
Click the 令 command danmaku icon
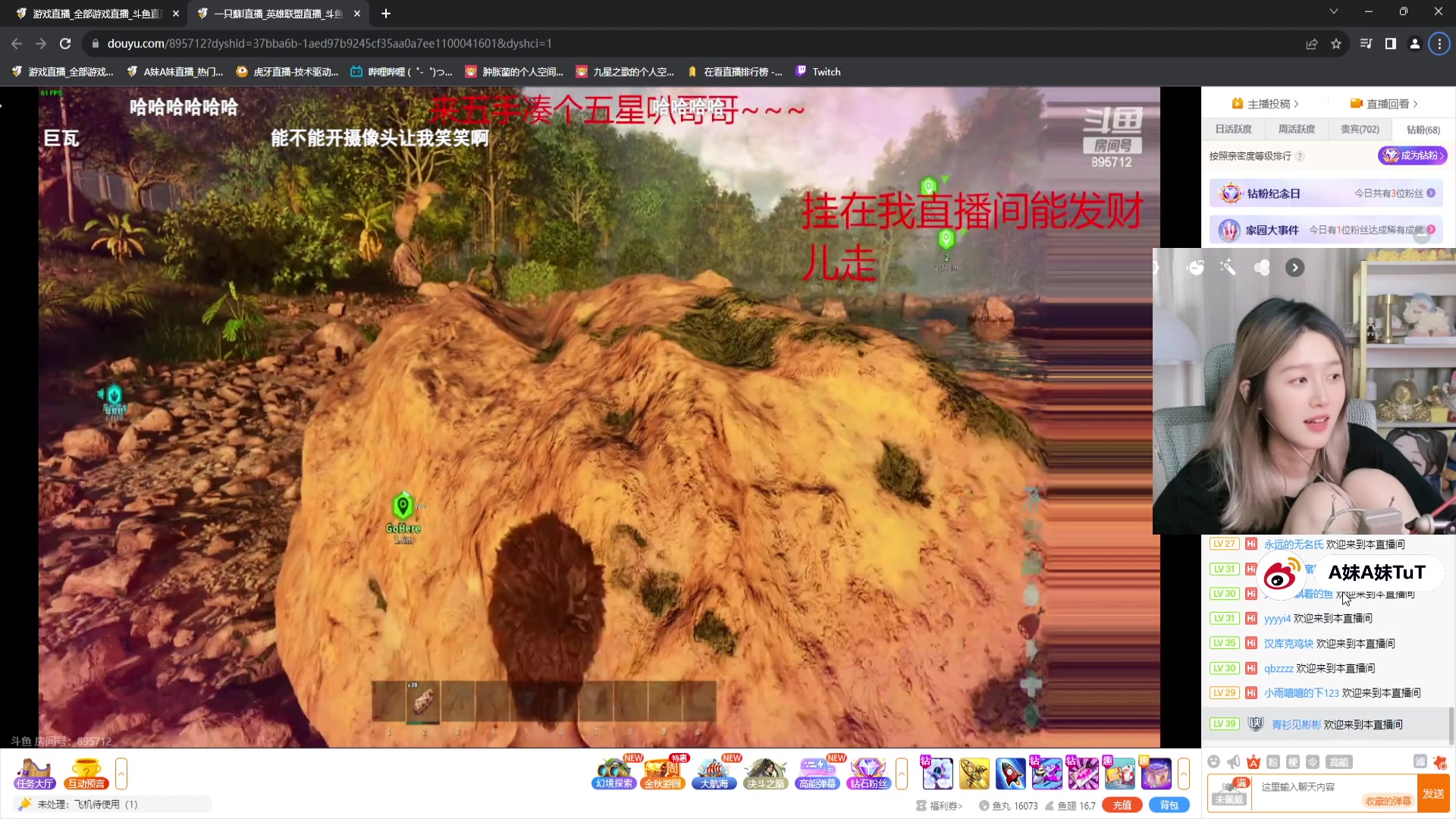coord(1313,762)
